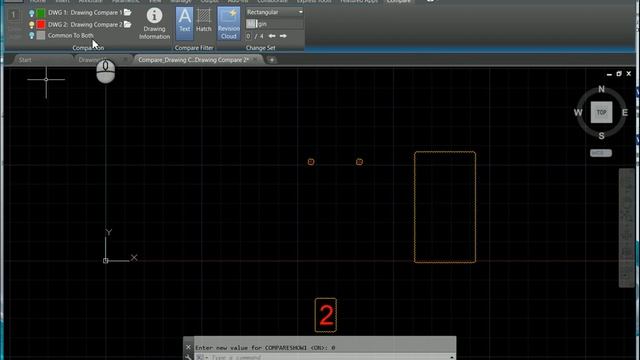Viewport: 640px width, 360px height.
Task: Toggle the Text compare filter
Action: (x=184, y=23)
